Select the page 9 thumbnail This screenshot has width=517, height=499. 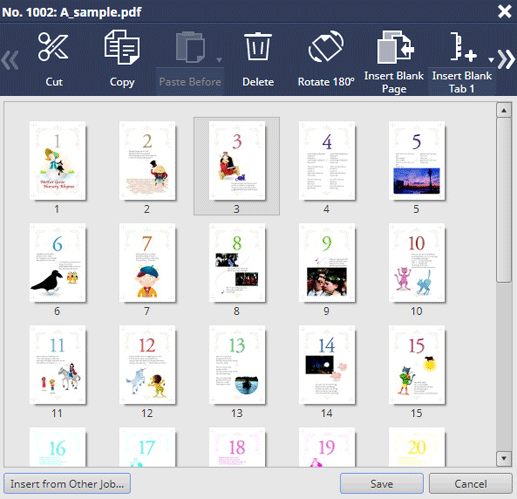point(327,263)
